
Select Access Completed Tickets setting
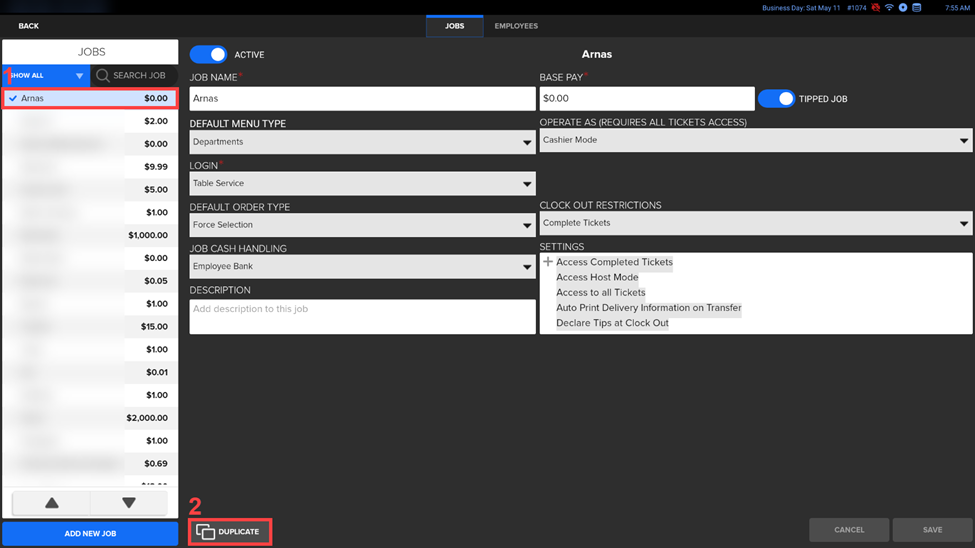(614, 262)
